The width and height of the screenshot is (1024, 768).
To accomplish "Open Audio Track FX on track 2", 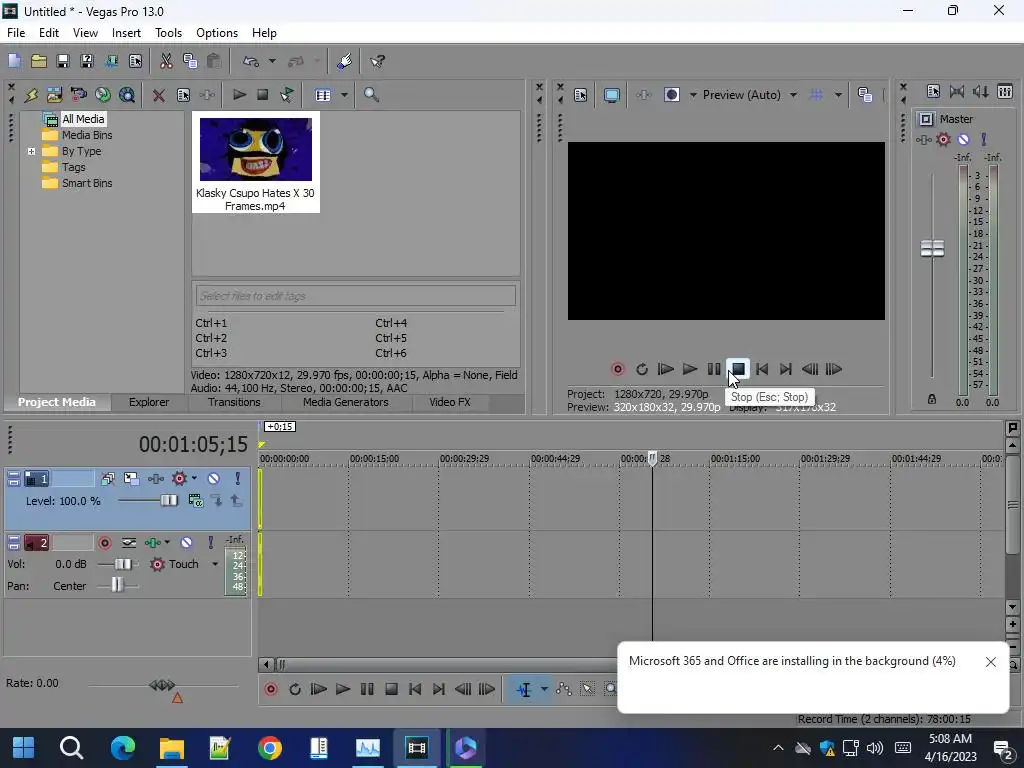I will (x=153, y=543).
